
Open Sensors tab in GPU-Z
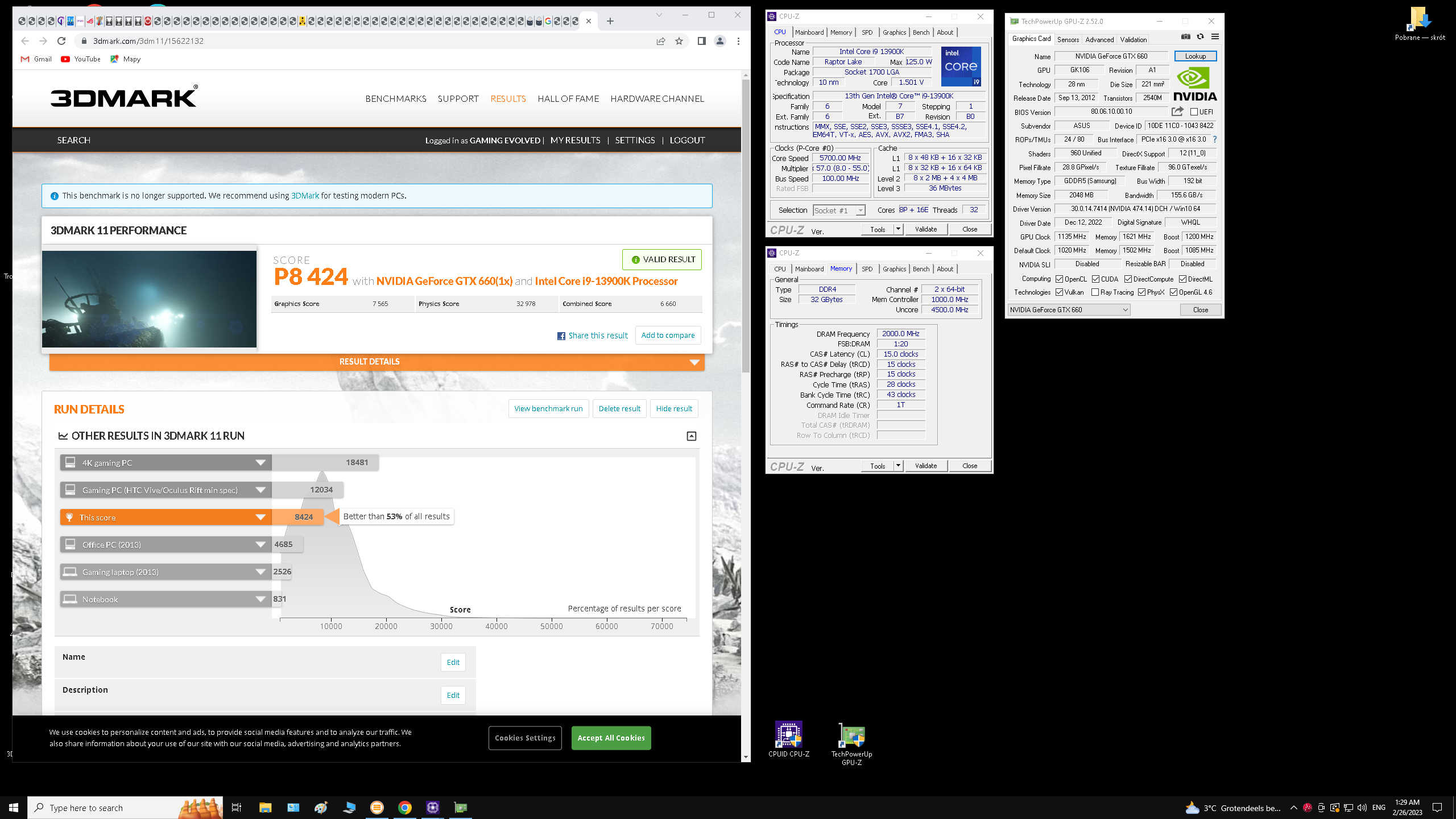pyautogui.click(x=1068, y=40)
